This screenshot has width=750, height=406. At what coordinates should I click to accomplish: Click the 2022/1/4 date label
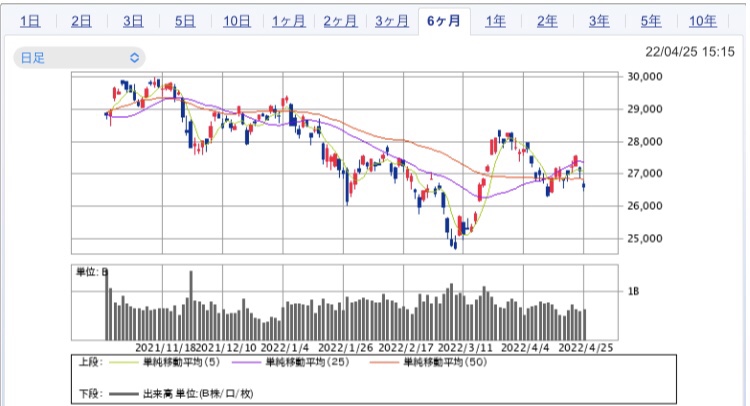[285, 348]
